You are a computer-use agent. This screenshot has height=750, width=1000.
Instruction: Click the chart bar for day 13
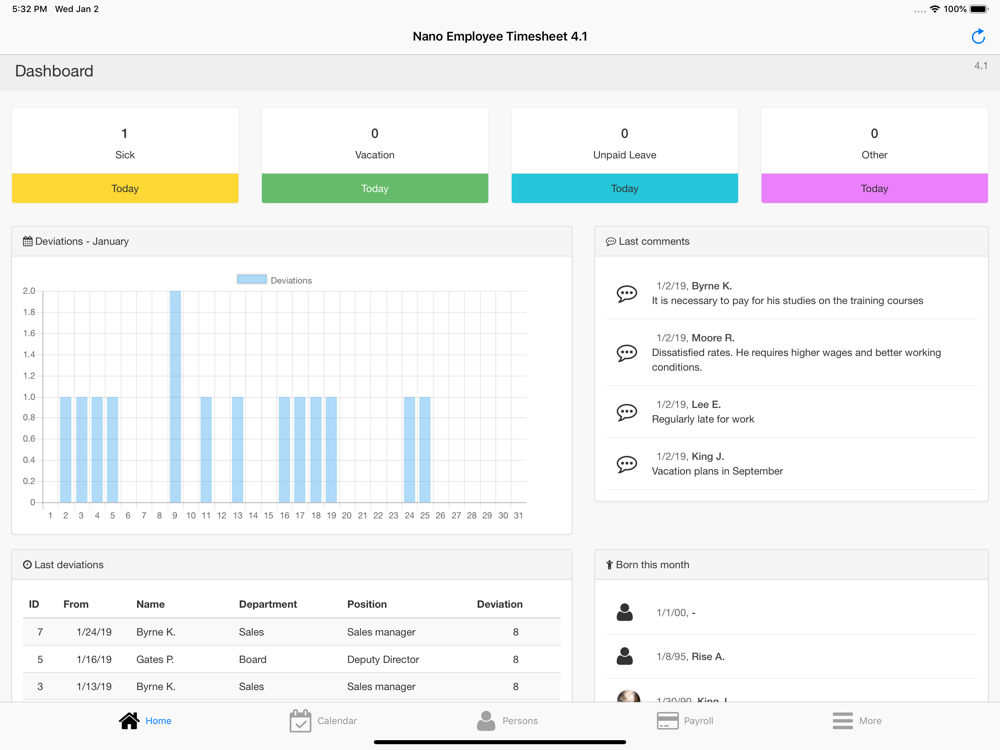coord(237,450)
